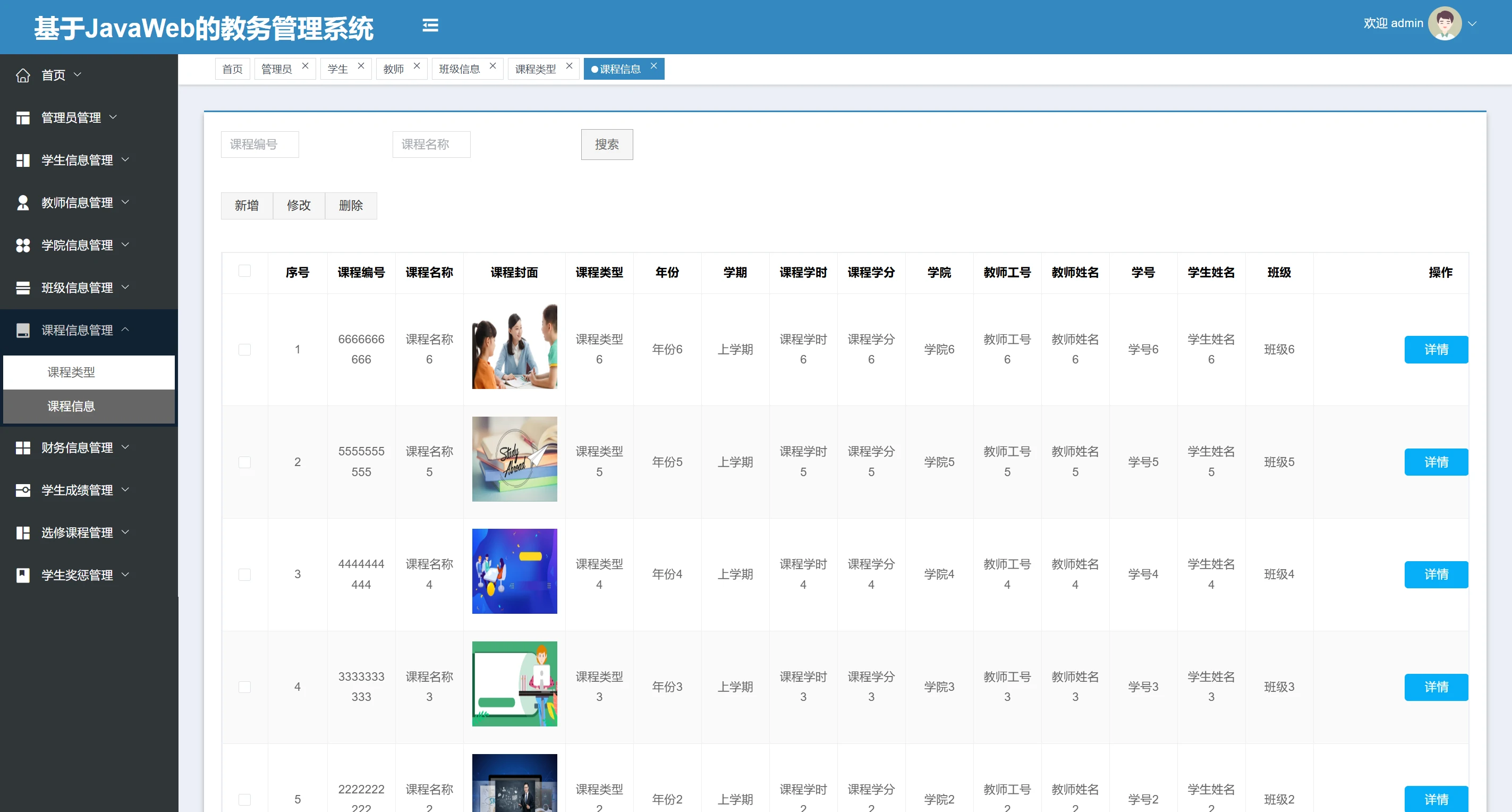
Task: Click the 课程编号 search input field
Action: click(x=259, y=145)
